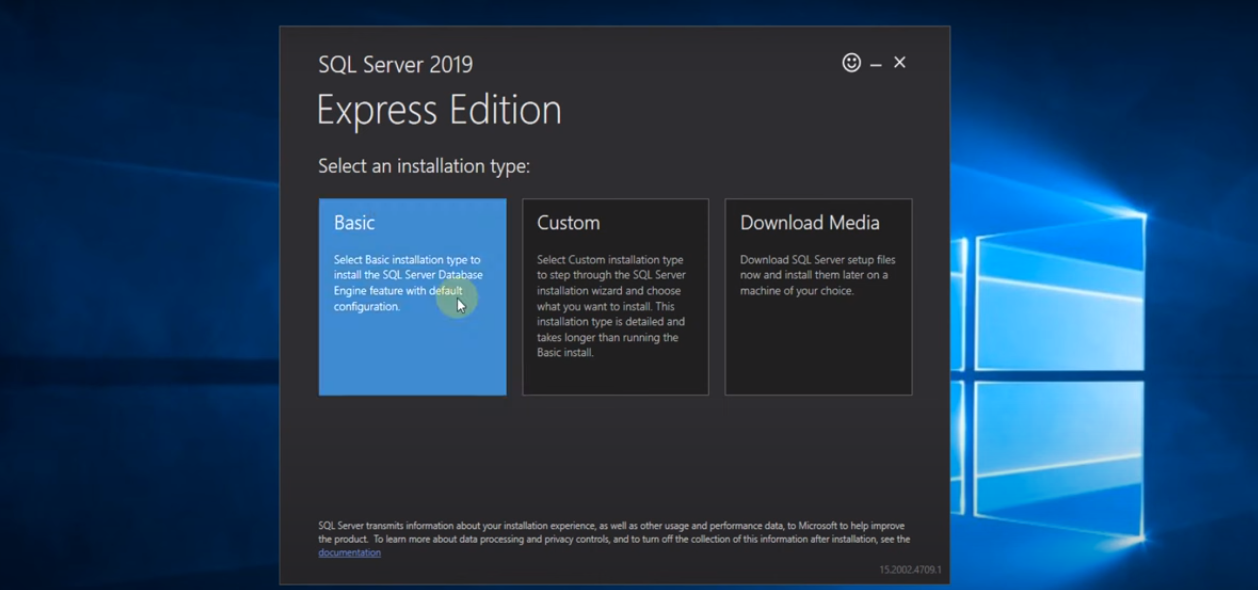
Task: Pick the Download Media option
Action: coord(818,297)
